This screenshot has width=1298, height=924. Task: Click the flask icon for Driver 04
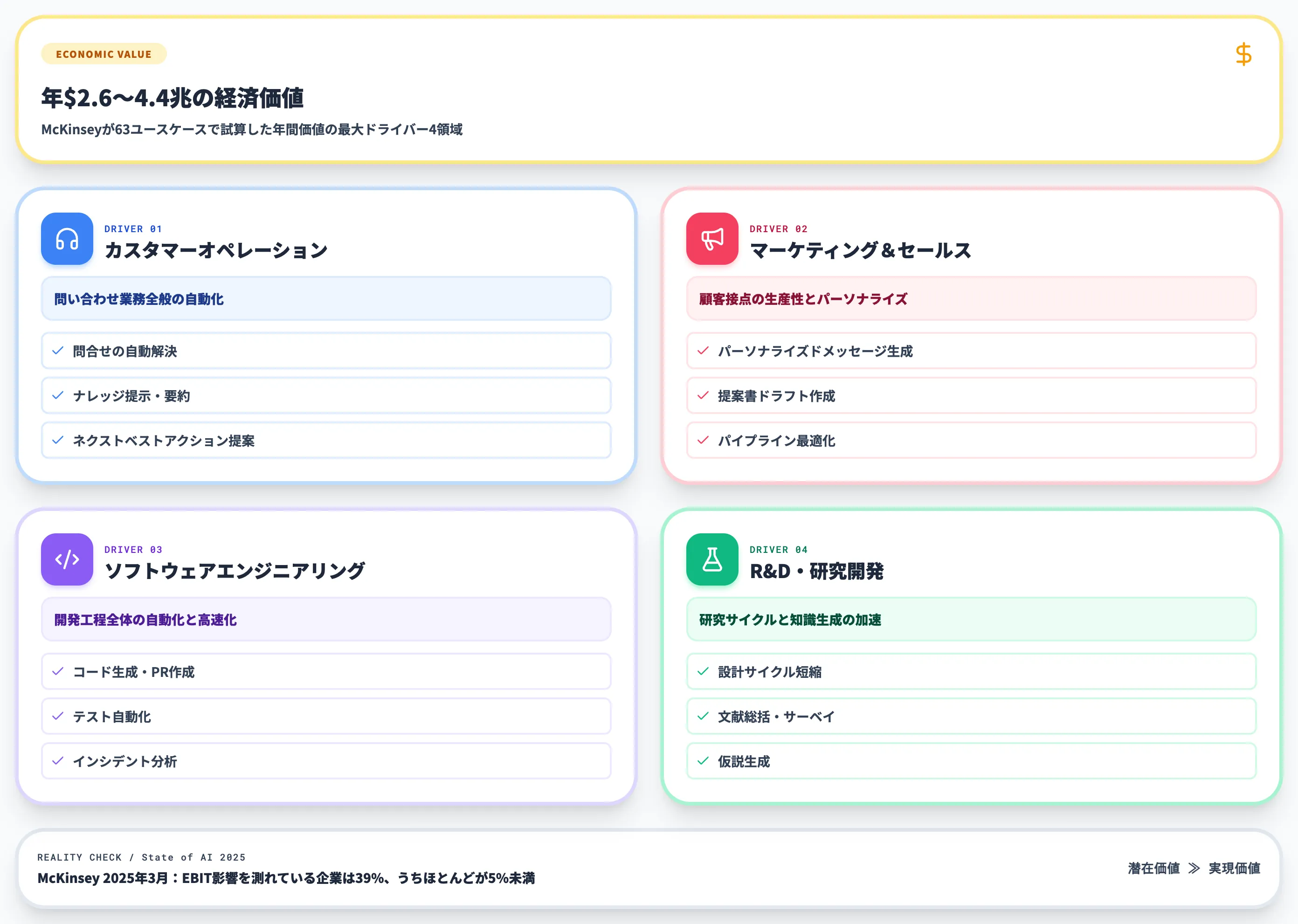tap(712, 559)
